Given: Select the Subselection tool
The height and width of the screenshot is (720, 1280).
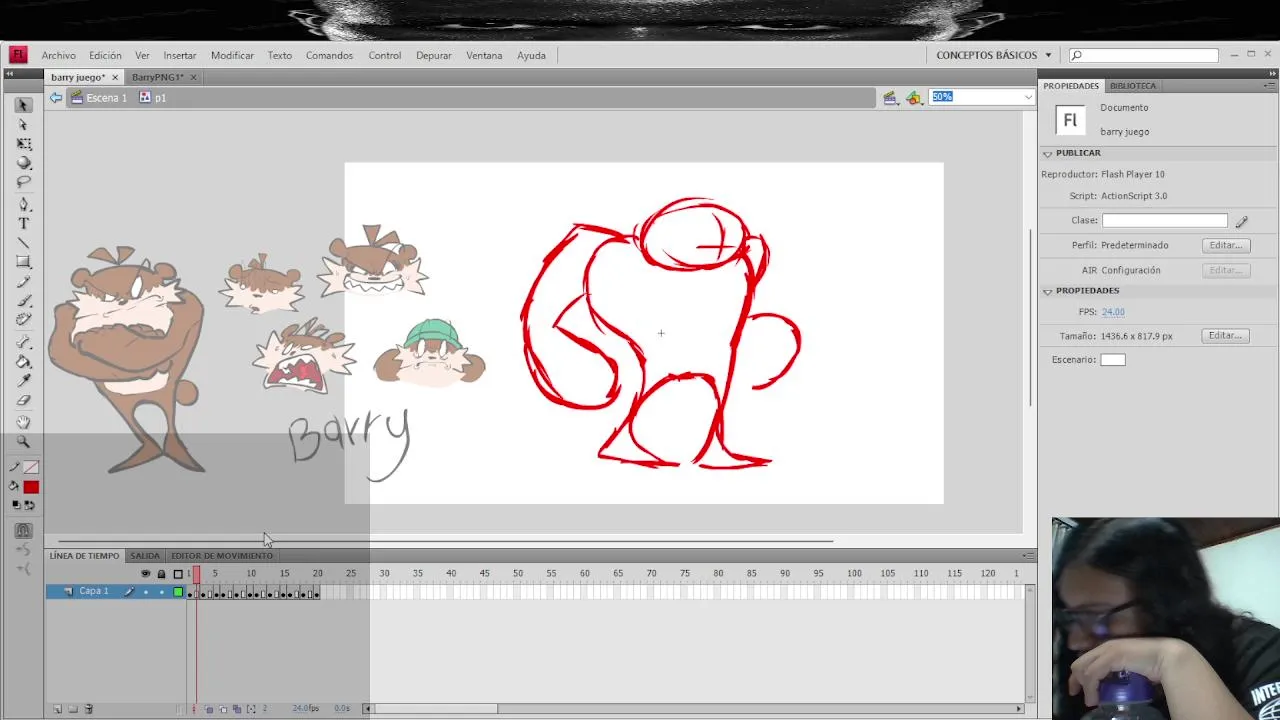Looking at the screenshot, I should coord(23,124).
